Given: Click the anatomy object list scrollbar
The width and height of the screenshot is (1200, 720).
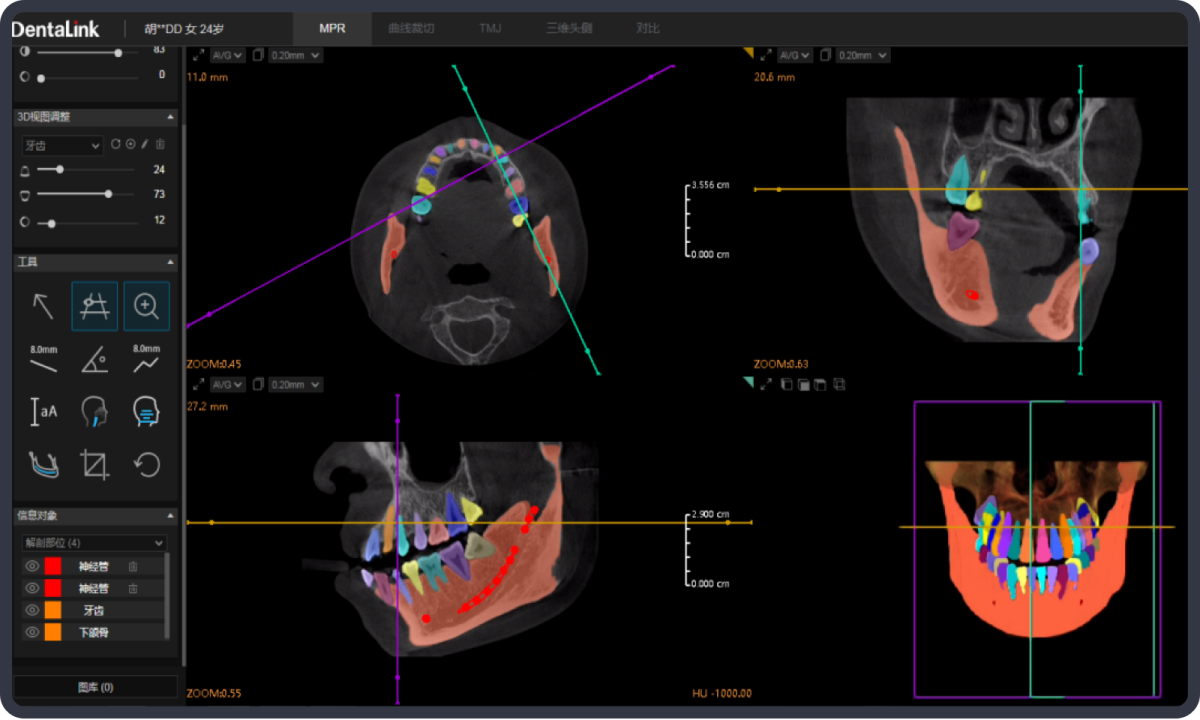Looking at the screenshot, I should click(167, 597).
